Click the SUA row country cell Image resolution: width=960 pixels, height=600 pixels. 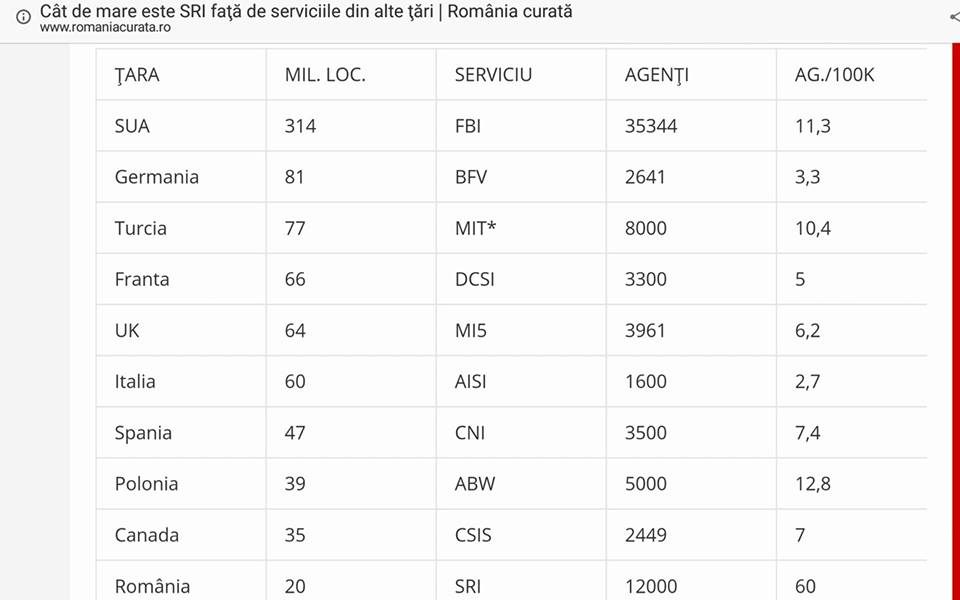(x=132, y=126)
